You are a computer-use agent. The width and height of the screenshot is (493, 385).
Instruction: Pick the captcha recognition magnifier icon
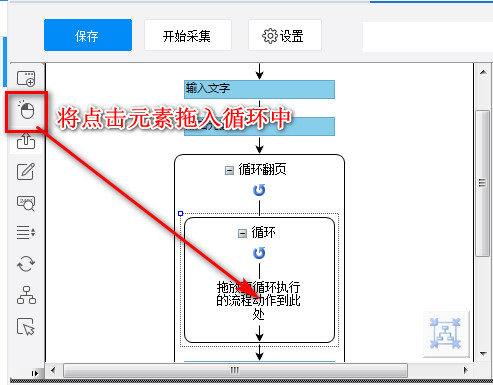click(26, 203)
